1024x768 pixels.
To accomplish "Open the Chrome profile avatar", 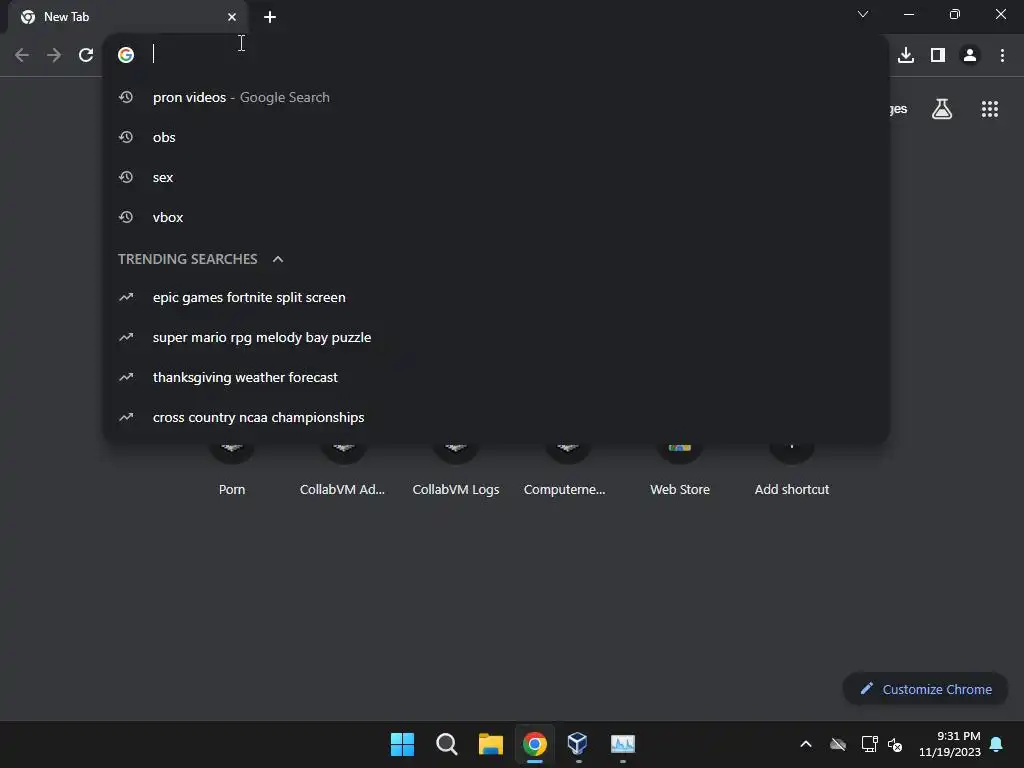I will 970,56.
